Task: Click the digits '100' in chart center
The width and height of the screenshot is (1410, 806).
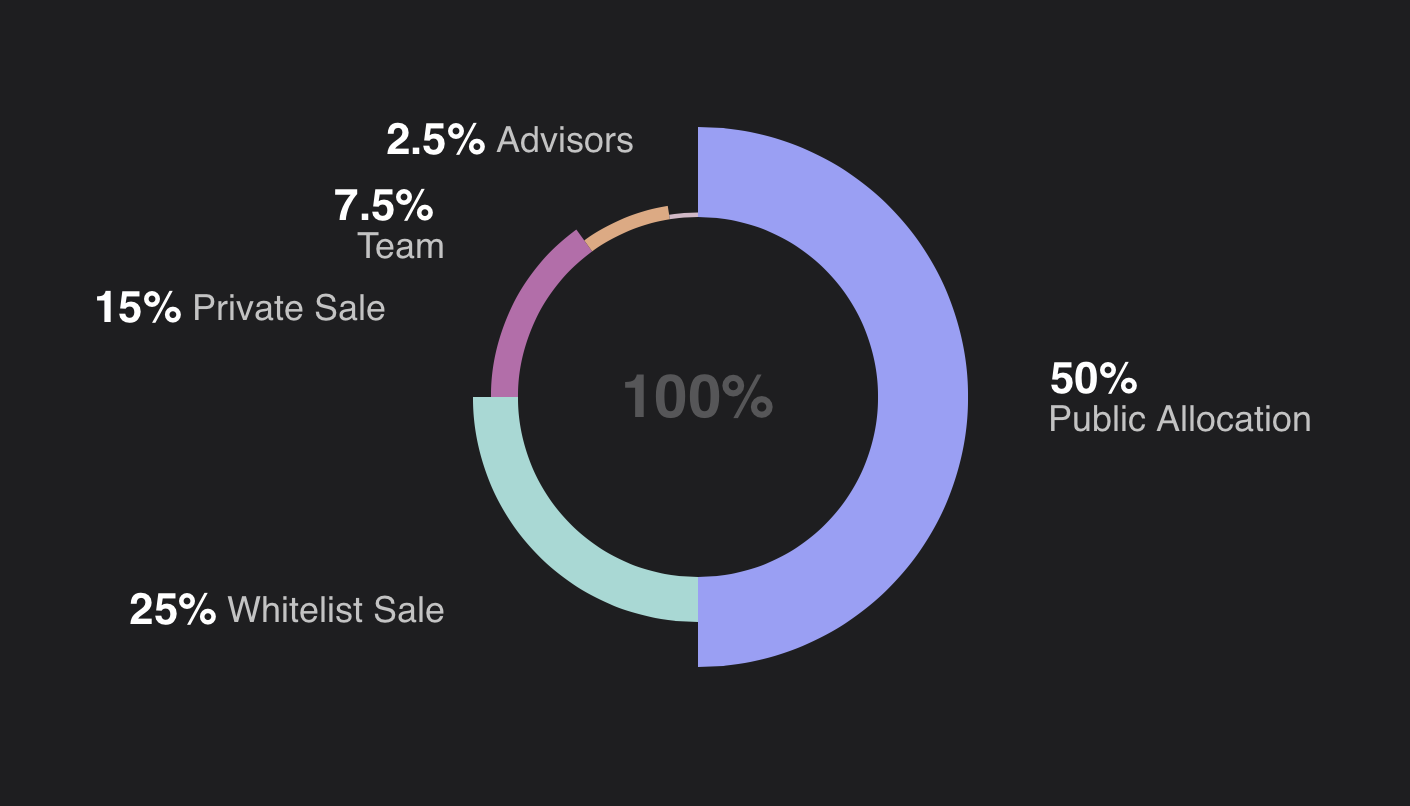Action: [x=673, y=397]
